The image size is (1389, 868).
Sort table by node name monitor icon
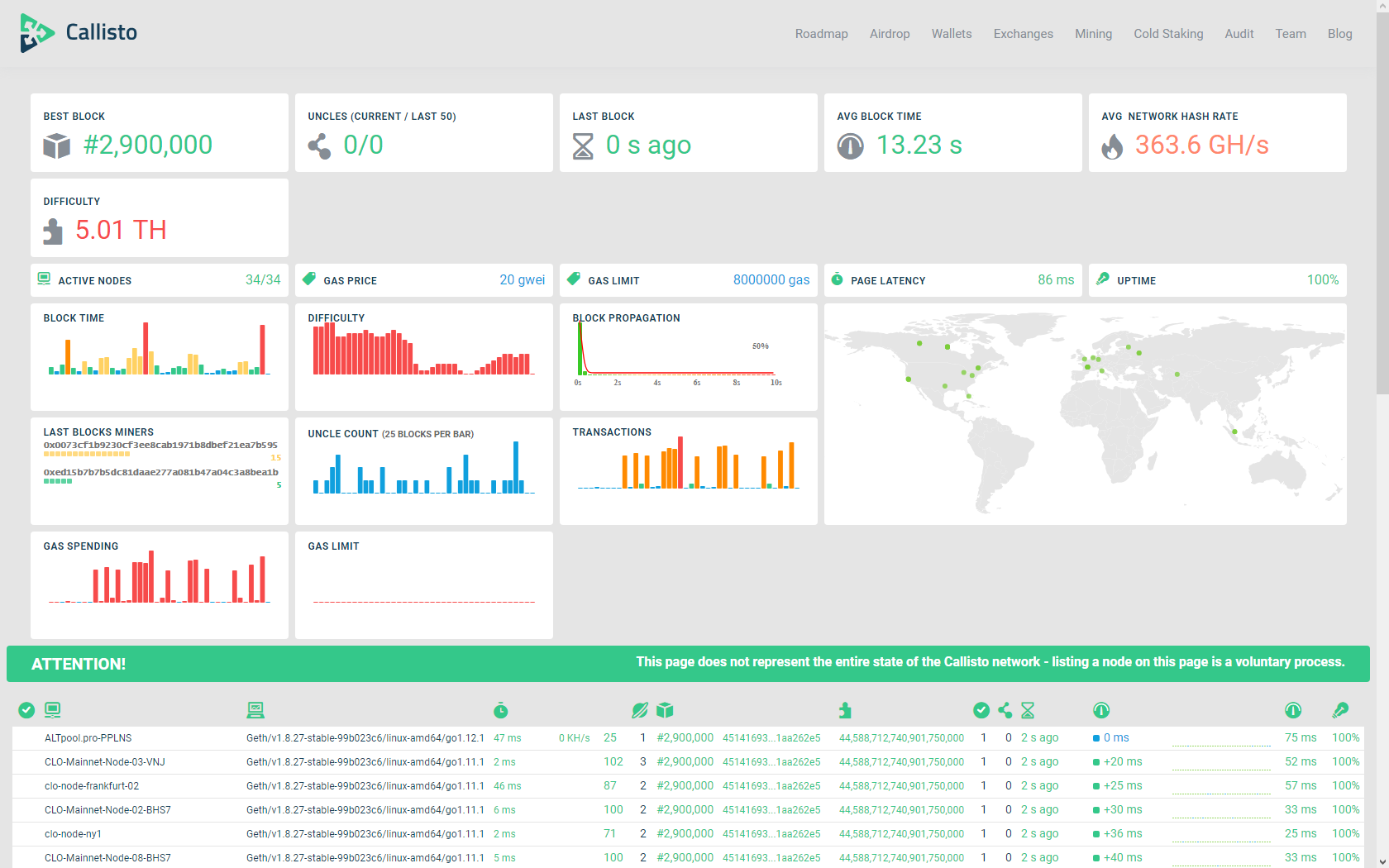coord(53,709)
